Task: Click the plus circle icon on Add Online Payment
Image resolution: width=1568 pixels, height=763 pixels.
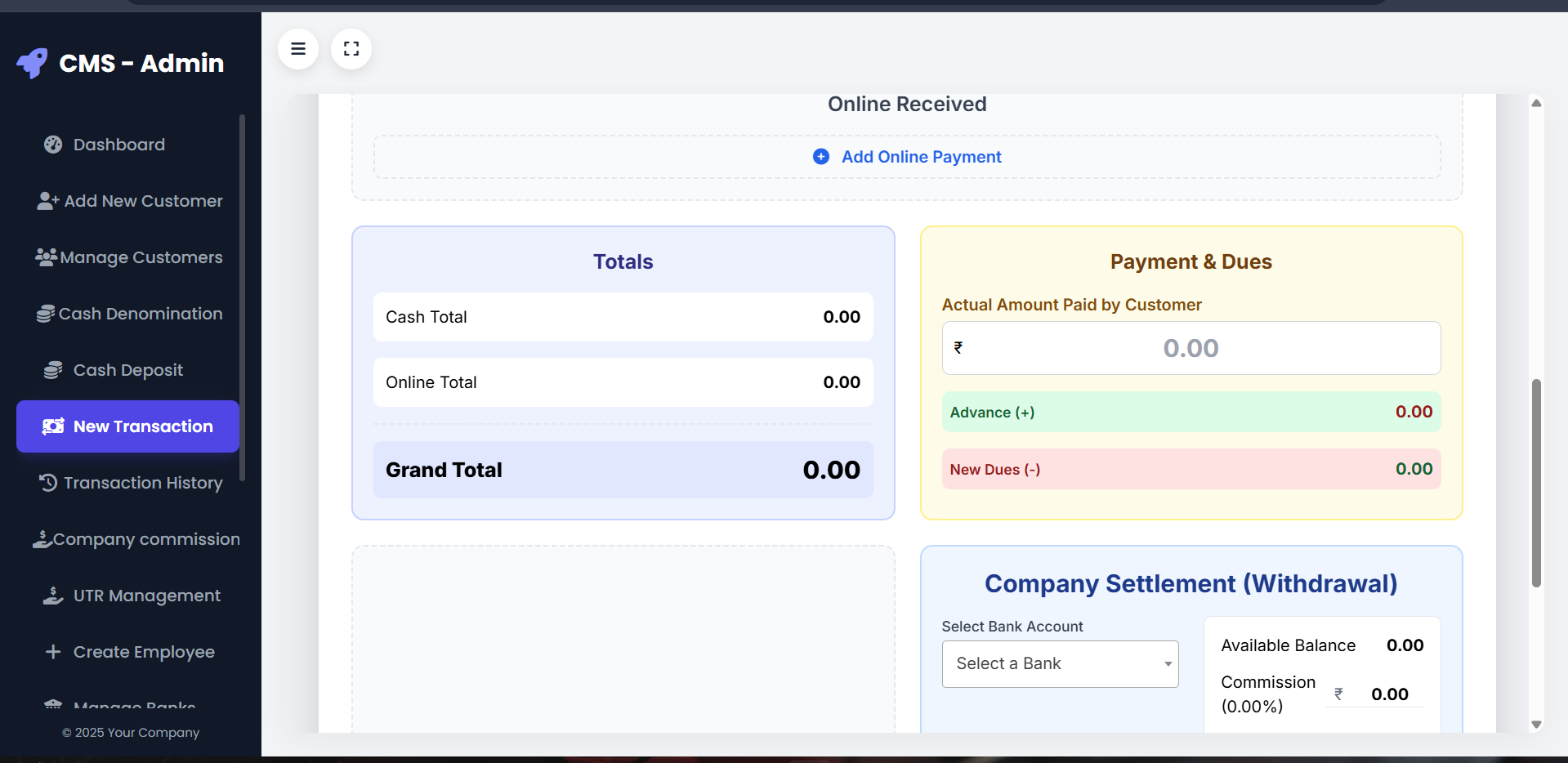Action: tap(821, 157)
